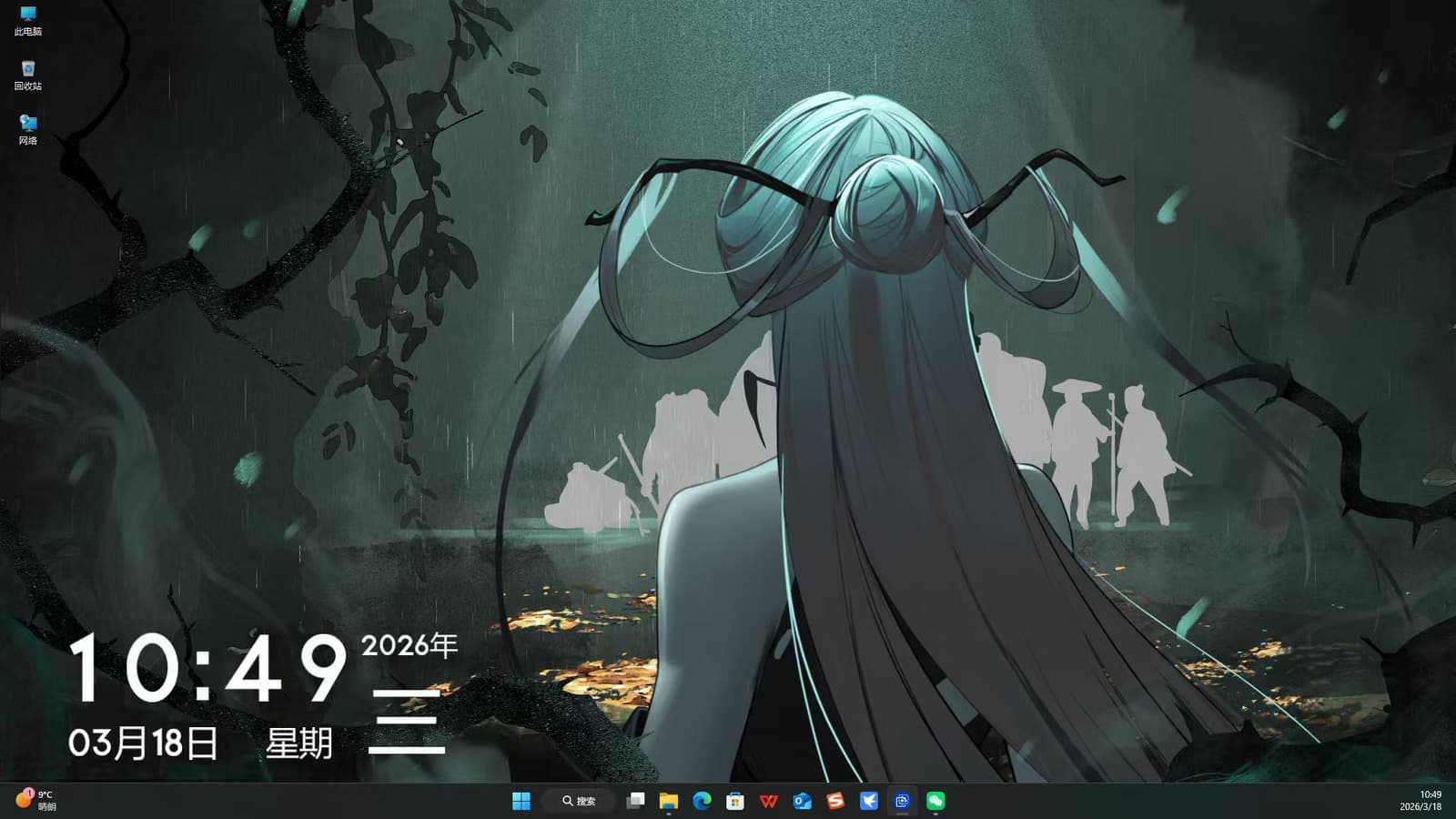Click the 10:49 desktop clock widget
1456x819 pixels.
pos(209,668)
